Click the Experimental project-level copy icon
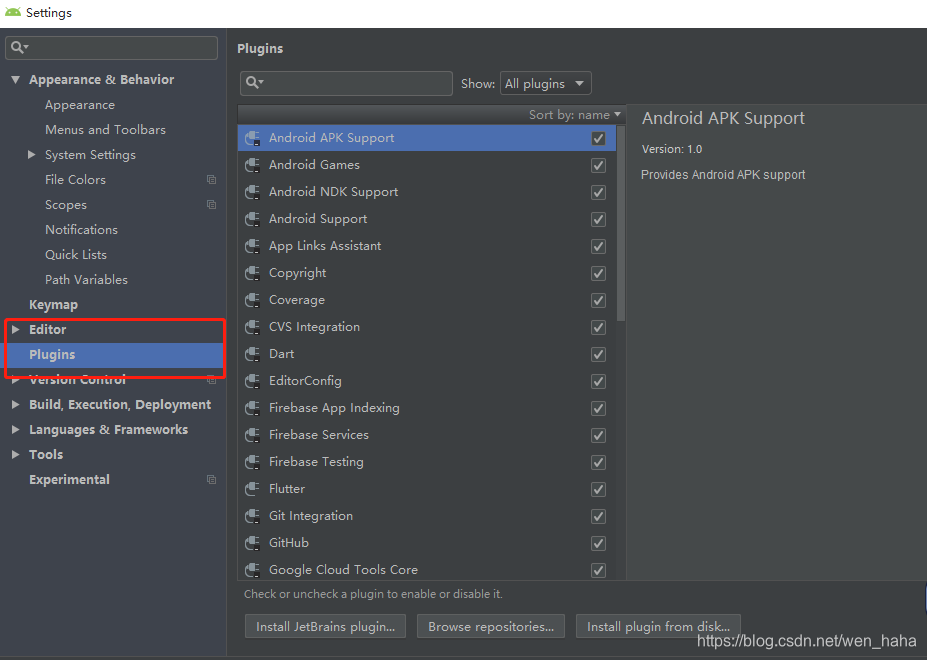This screenshot has width=927, height=660. coord(211,480)
